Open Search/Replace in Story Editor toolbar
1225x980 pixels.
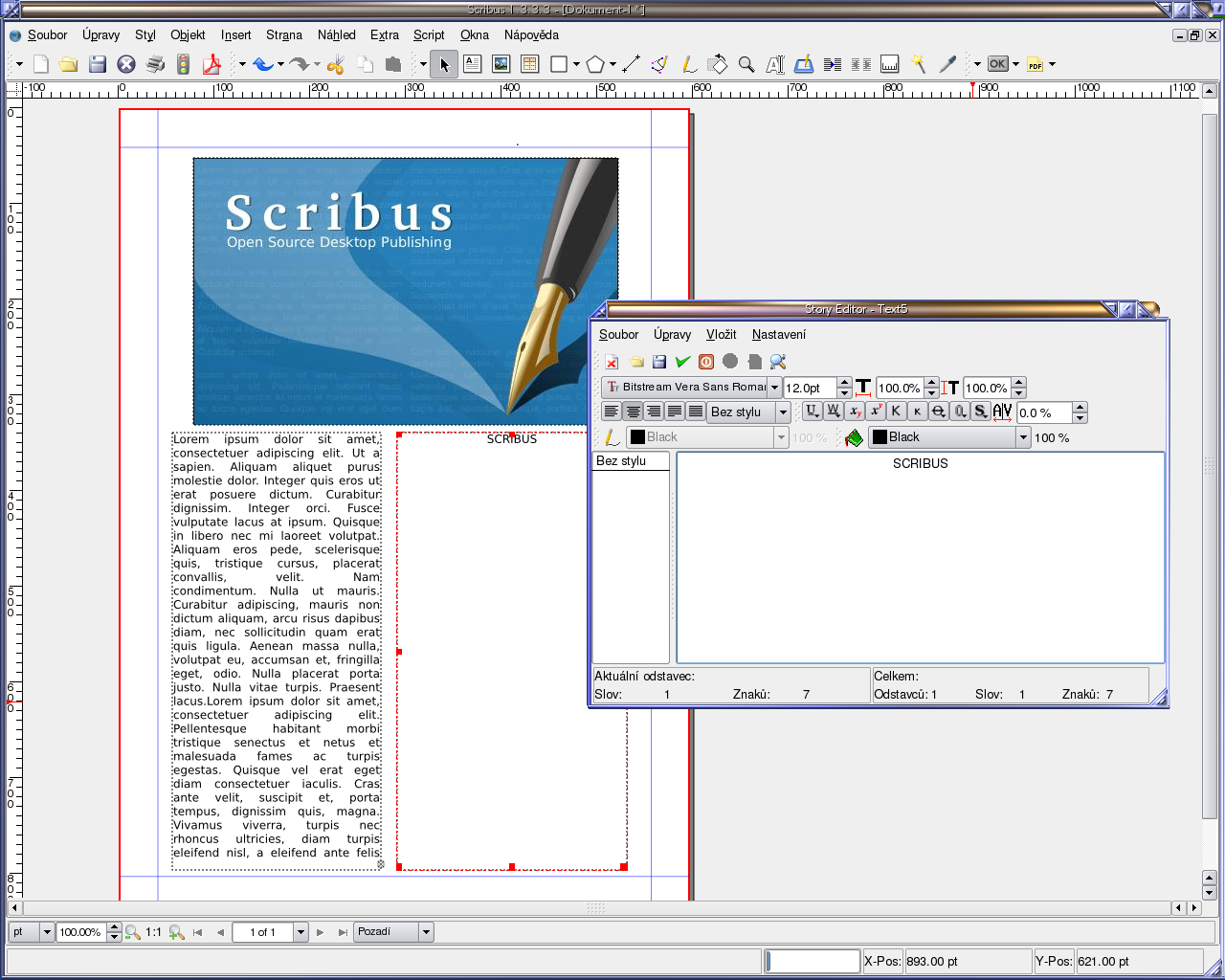(x=778, y=362)
